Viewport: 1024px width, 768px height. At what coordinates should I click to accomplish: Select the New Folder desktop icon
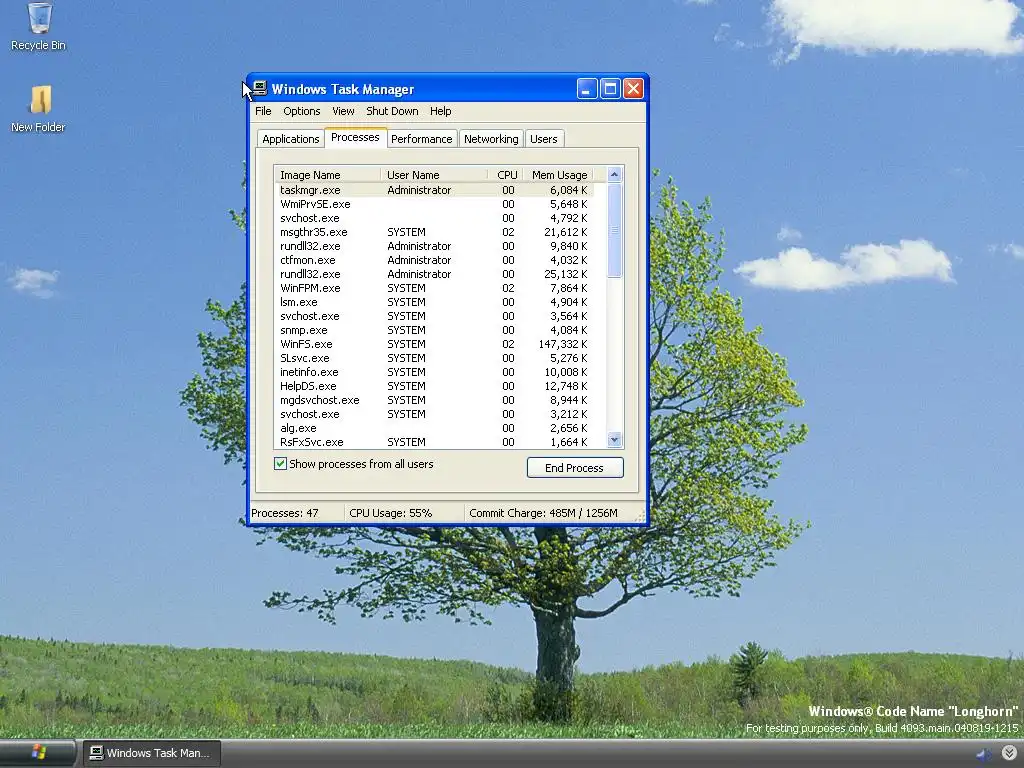tap(39, 108)
